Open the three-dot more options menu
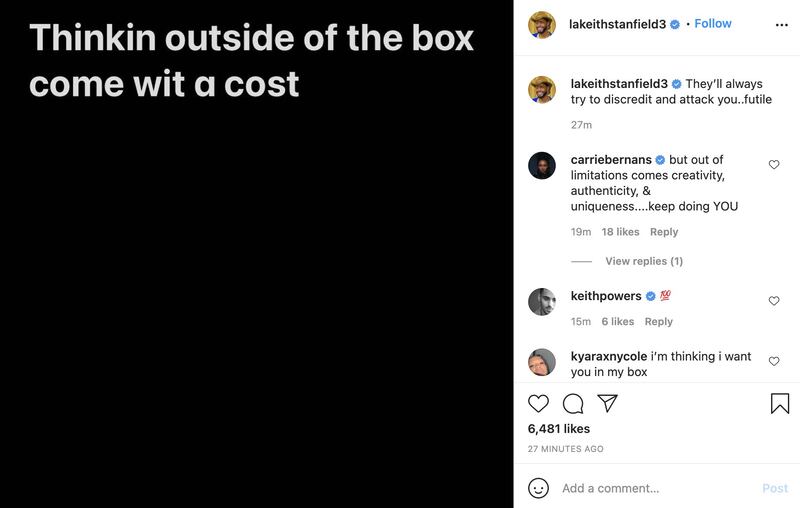The image size is (800, 508). tap(782, 24)
